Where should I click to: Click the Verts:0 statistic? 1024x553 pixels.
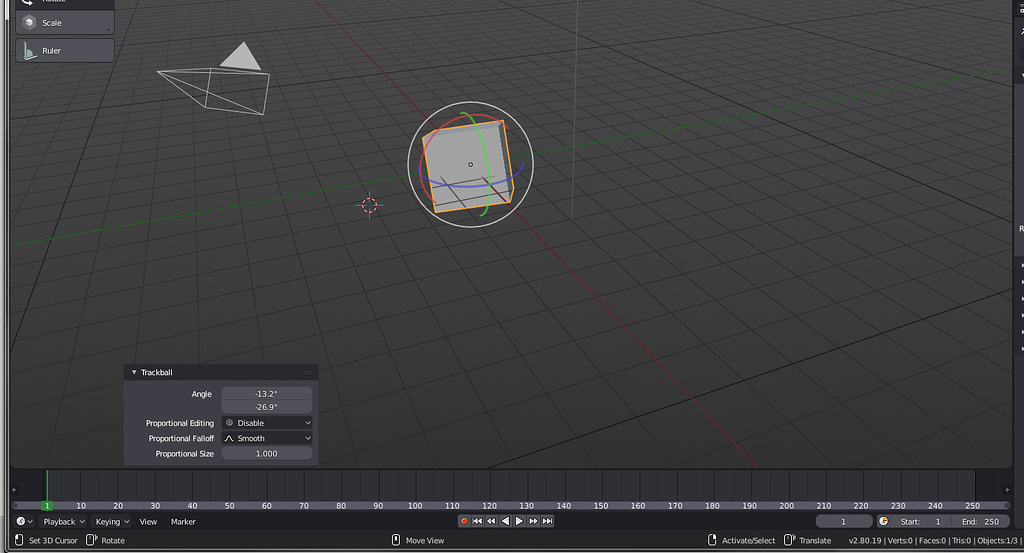(x=900, y=541)
